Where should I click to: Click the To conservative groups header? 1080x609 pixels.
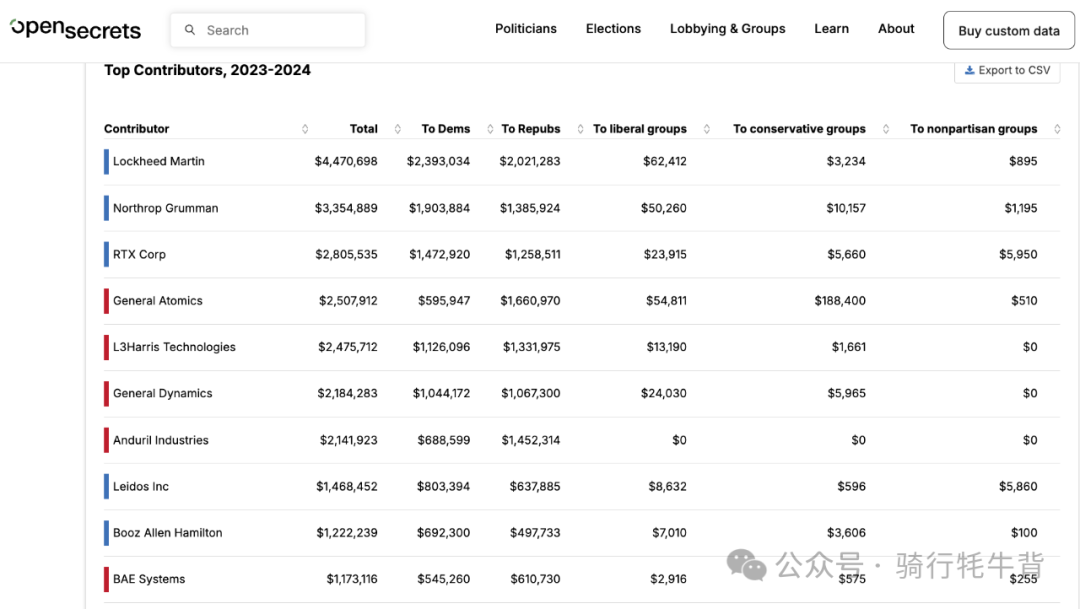point(799,129)
